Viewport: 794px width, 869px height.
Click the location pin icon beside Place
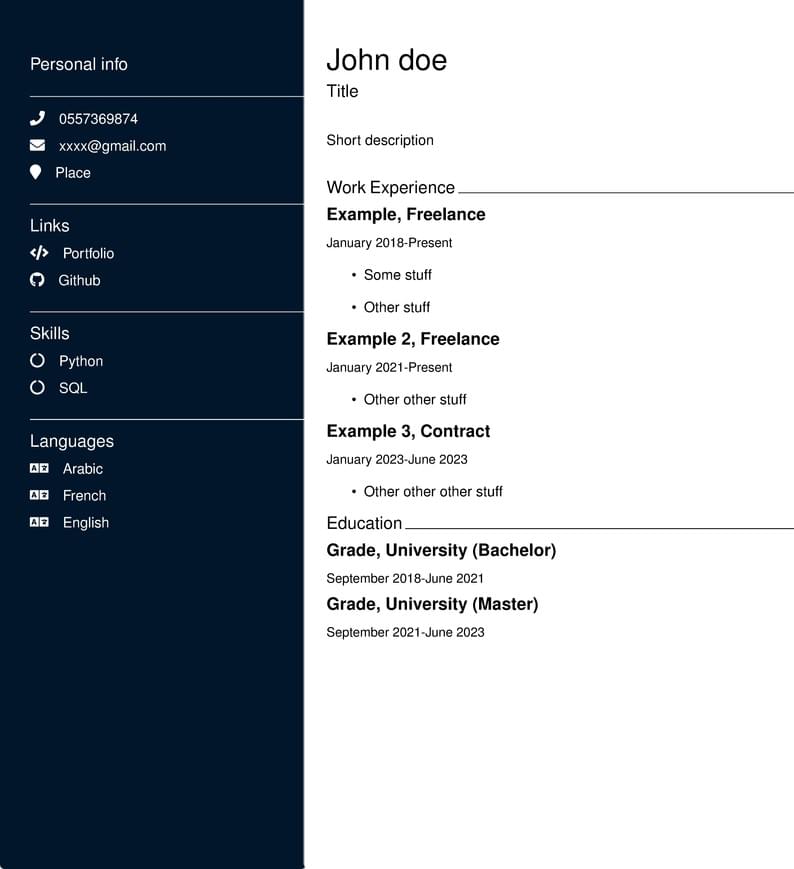click(x=36, y=172)
